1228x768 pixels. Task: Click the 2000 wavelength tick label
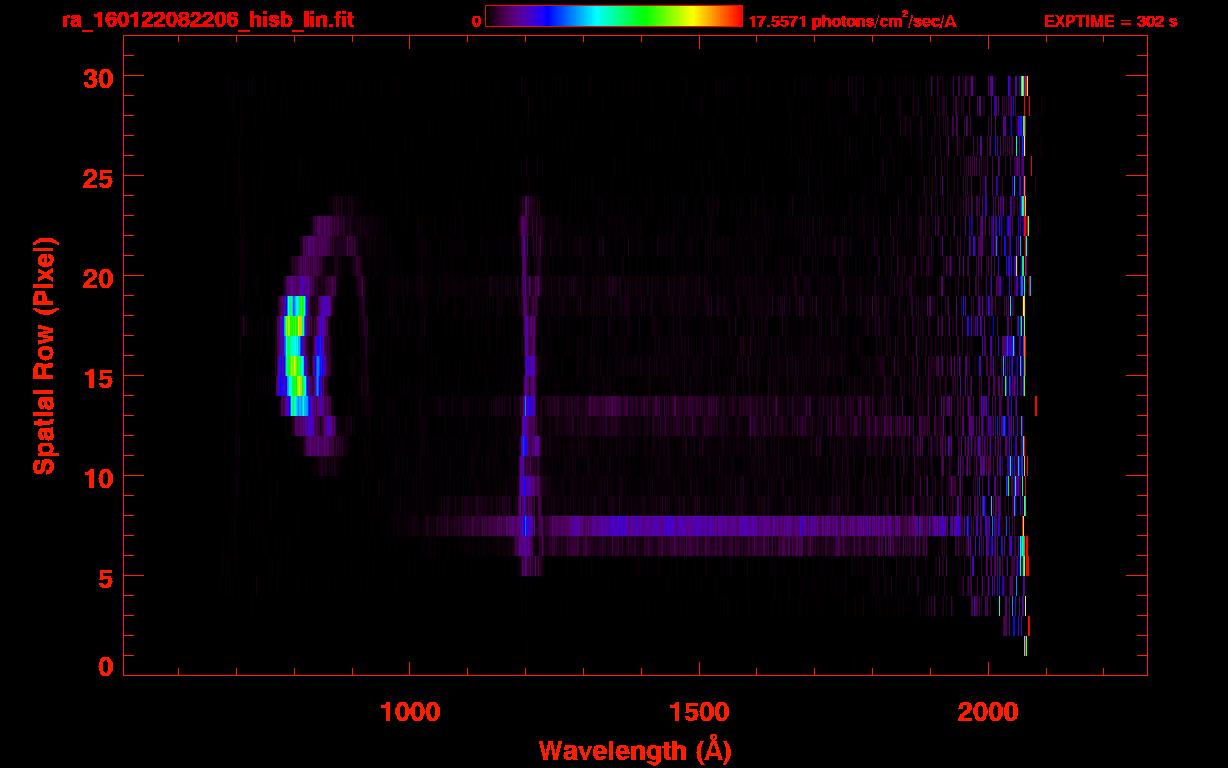click(x=988, y=712)
